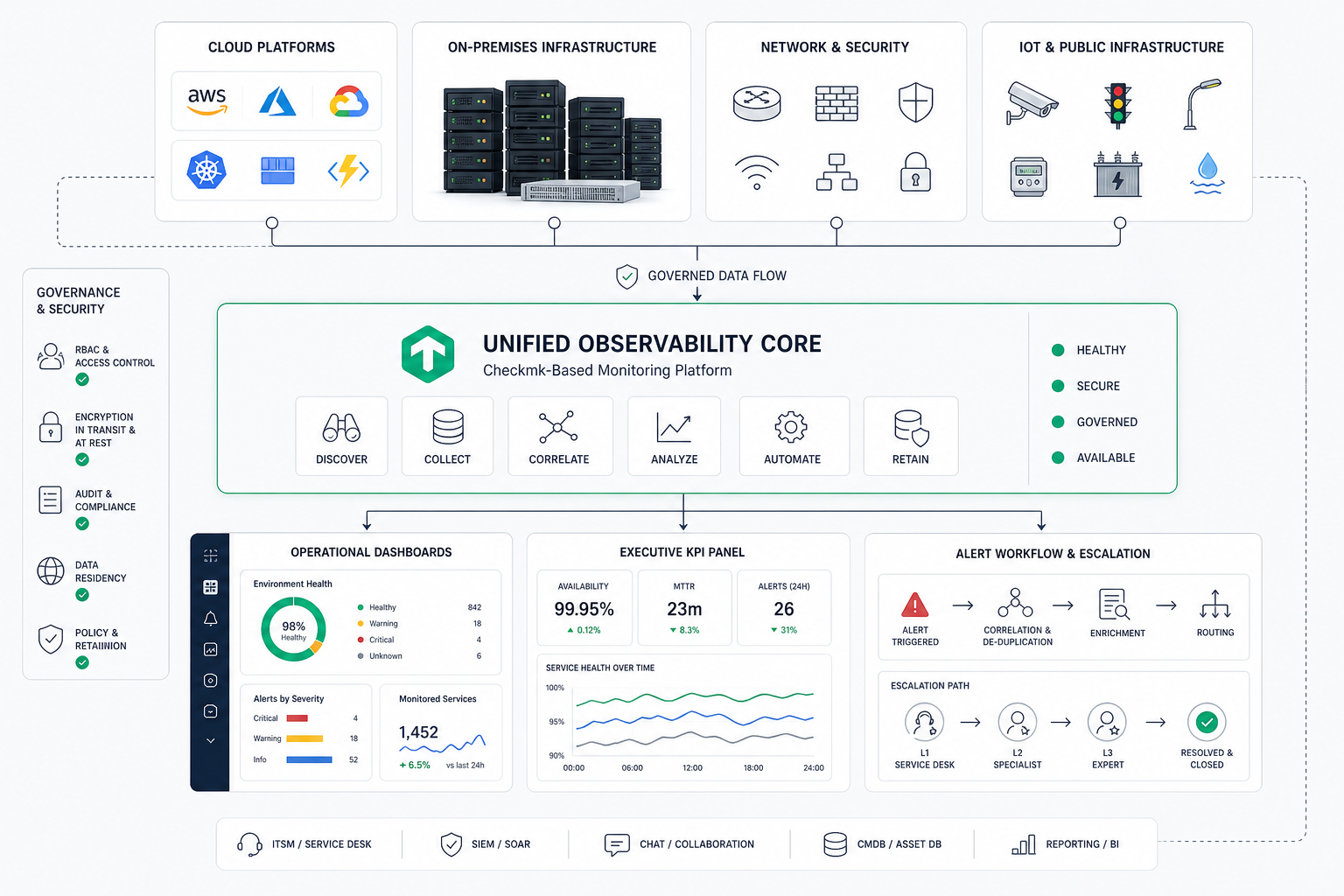The height and width of the screenshot is (896, 1344).
Task: Click the Correlate tile
Action: click(x=559, y=436)
